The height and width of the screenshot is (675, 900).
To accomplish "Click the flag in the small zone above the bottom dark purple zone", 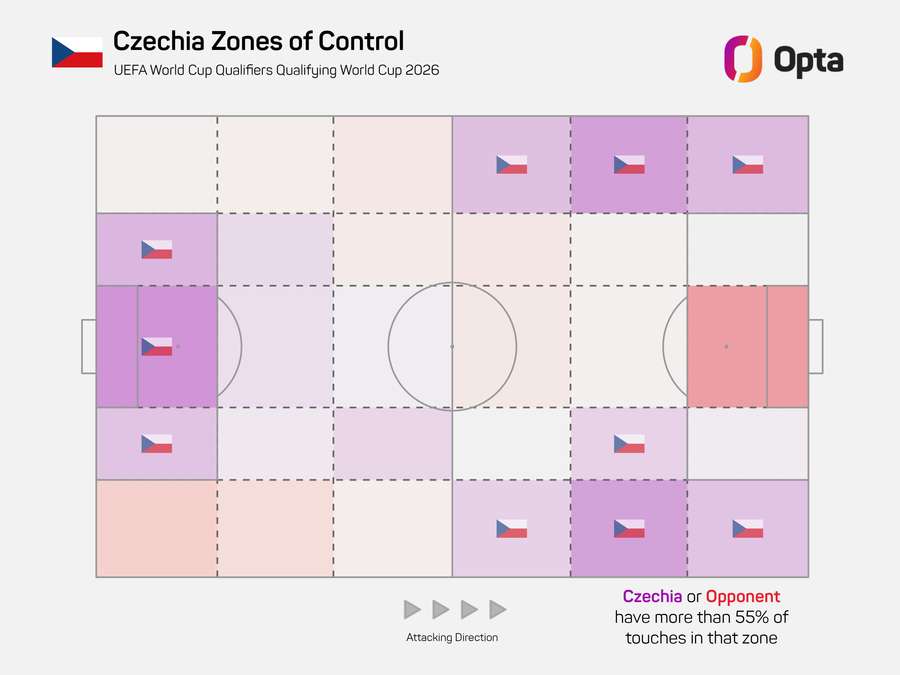I will point(629,444).
